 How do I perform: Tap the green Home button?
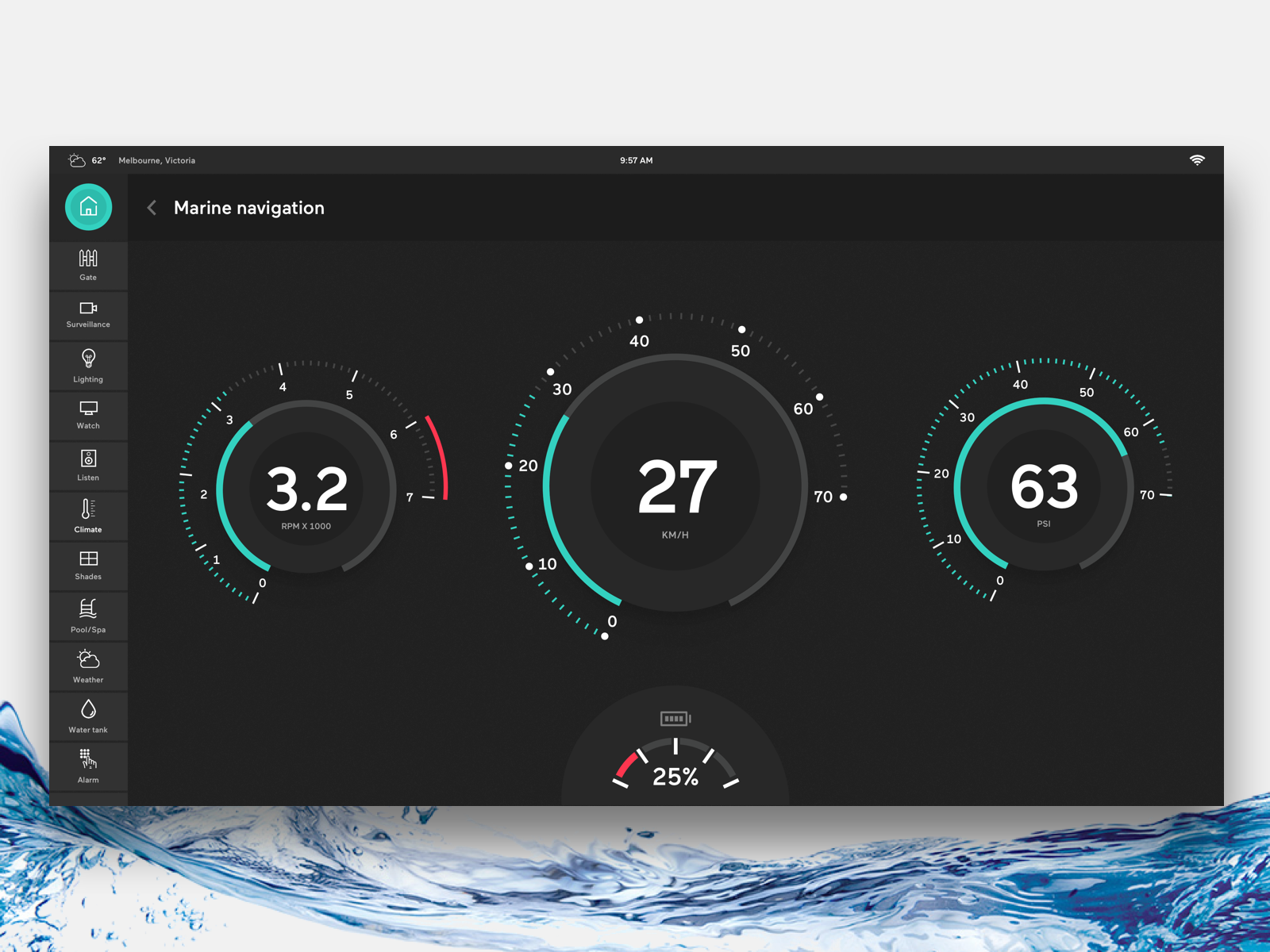88,207
